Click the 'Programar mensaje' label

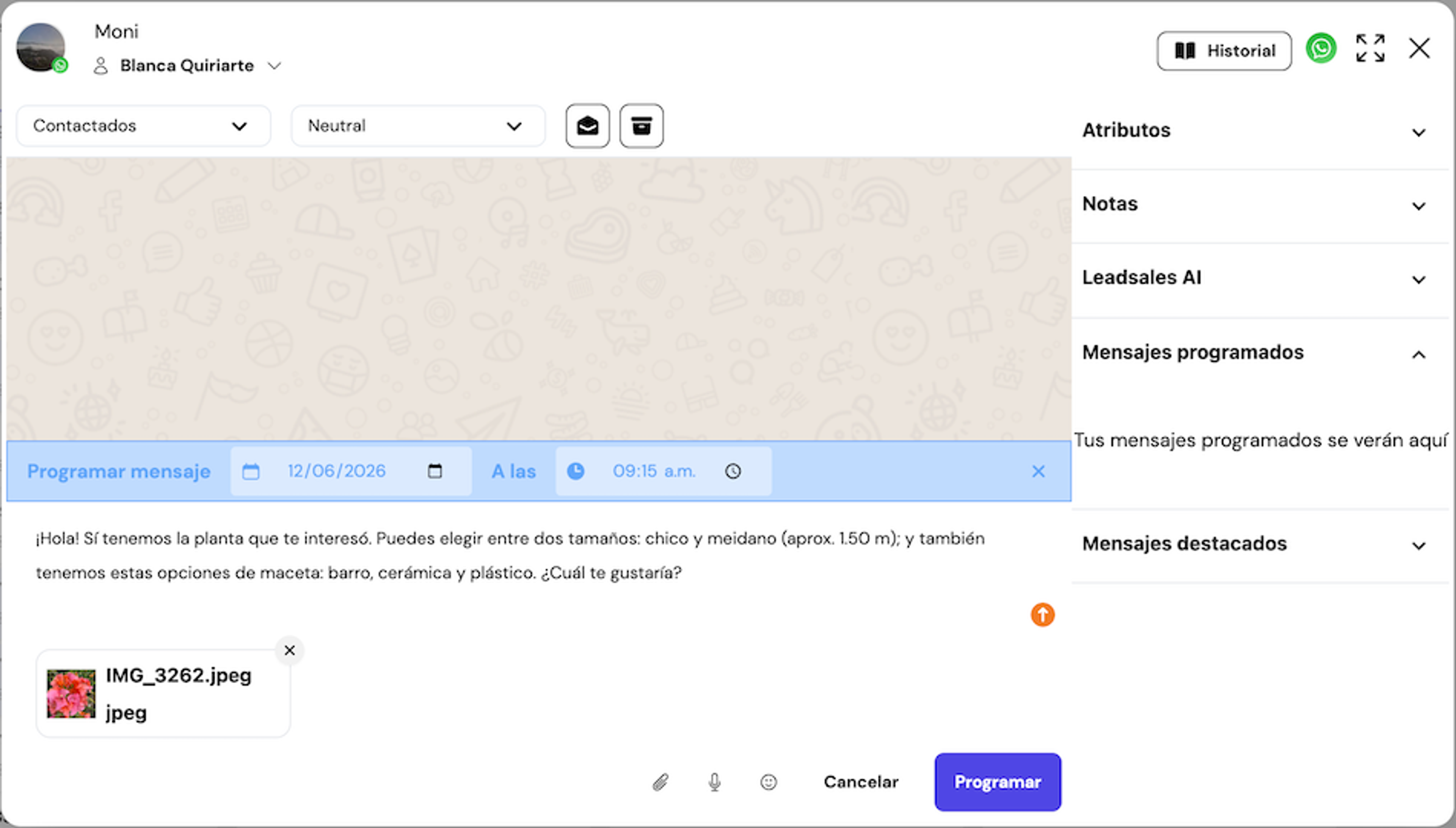[119, 471]
